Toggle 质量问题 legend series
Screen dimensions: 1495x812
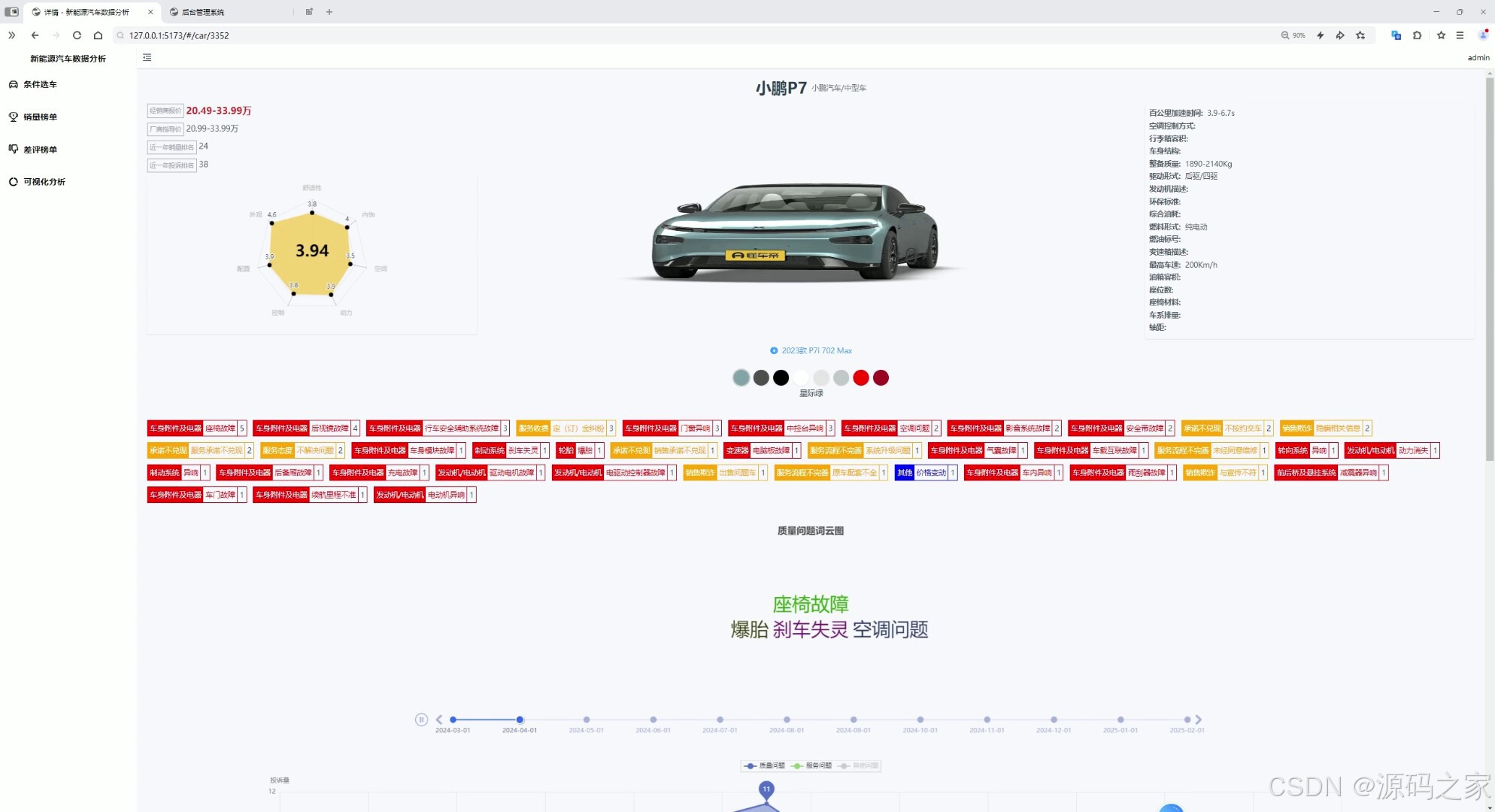(764, 765)
